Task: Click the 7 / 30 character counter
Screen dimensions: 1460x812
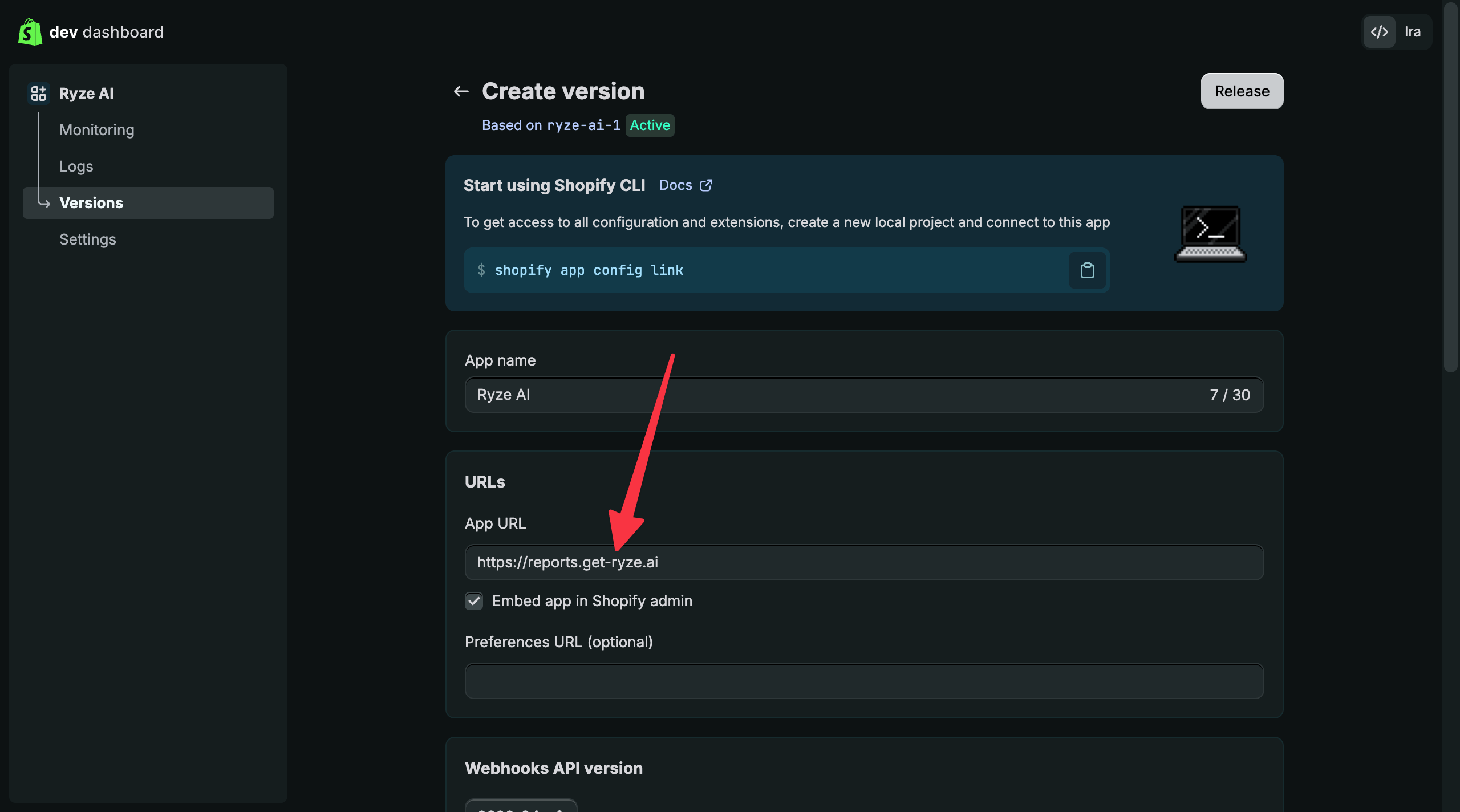Action: tap(1230, 395)
